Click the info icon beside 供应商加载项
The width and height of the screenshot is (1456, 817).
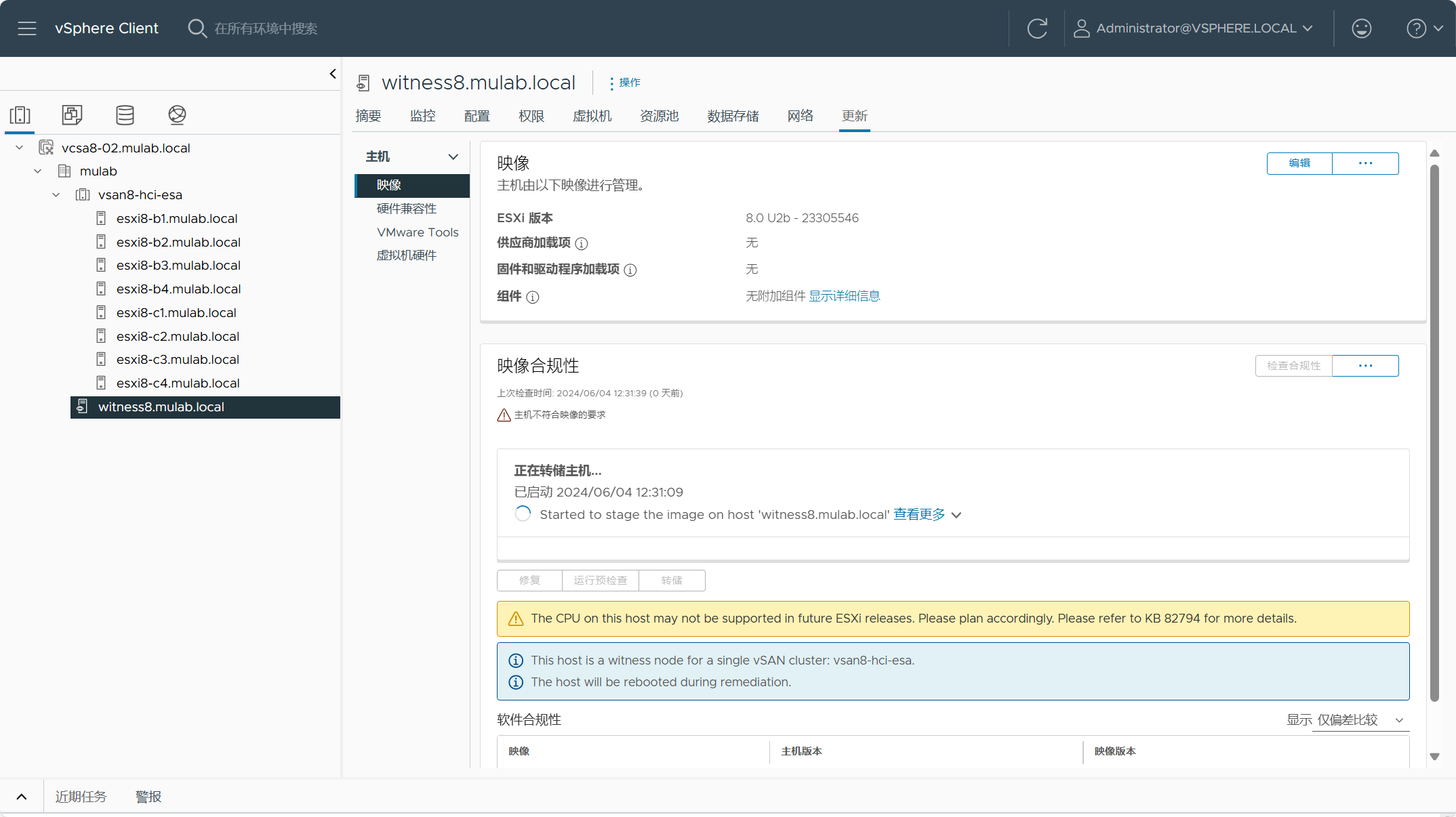coord(582,243)
